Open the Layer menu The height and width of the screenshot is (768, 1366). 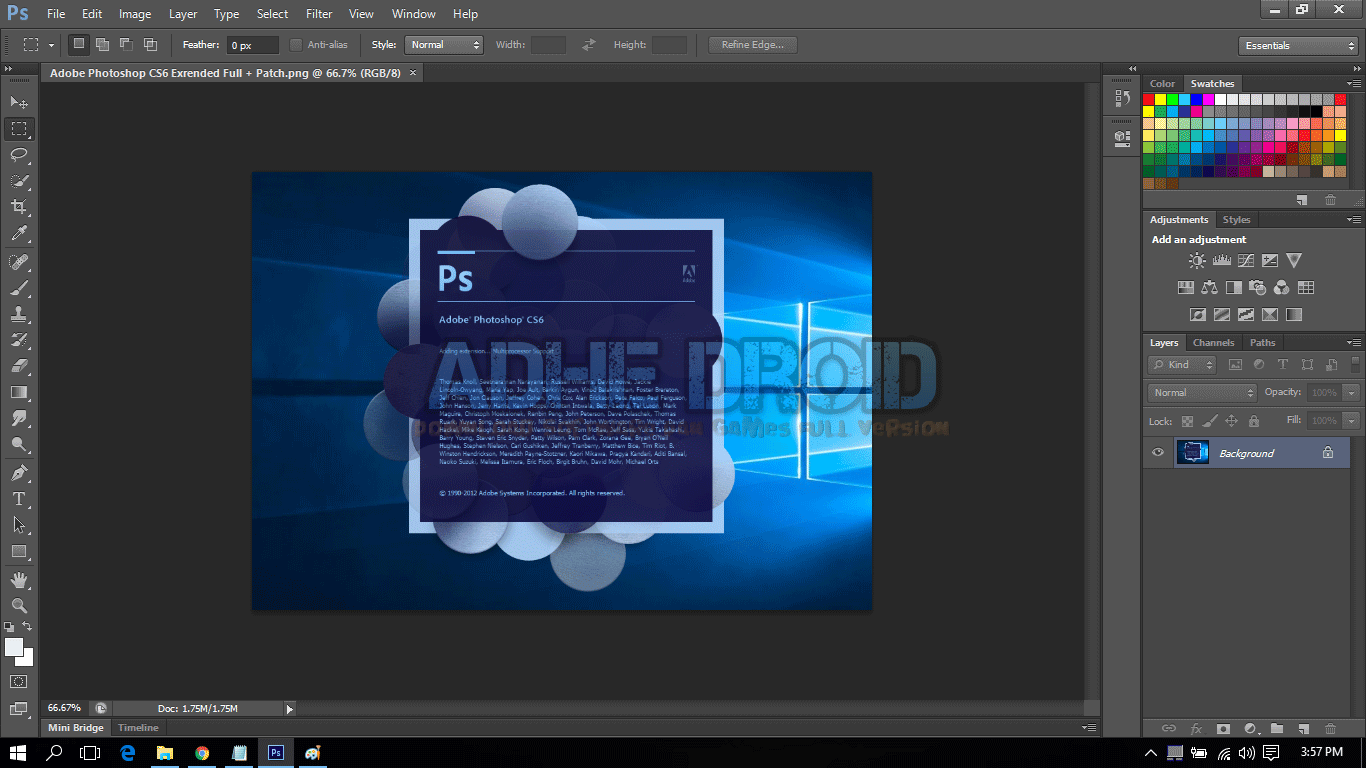click(x=183, y=14)
